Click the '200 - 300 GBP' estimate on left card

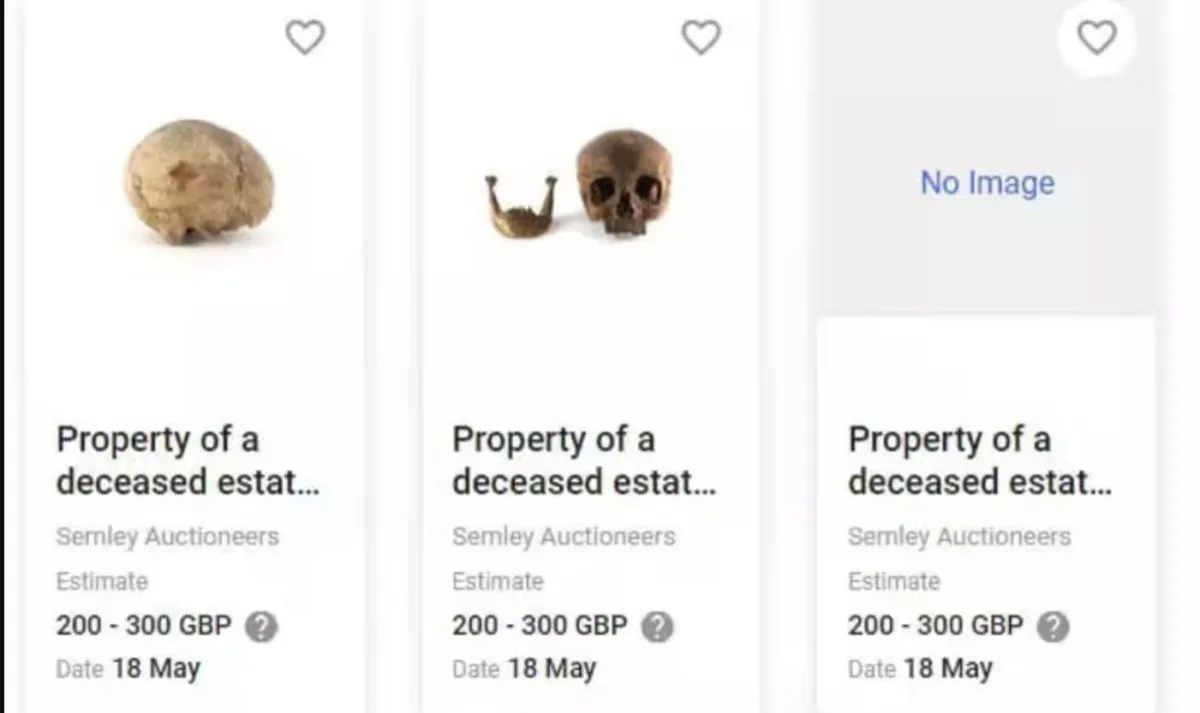pyautogui.click(x=143, y=626)
